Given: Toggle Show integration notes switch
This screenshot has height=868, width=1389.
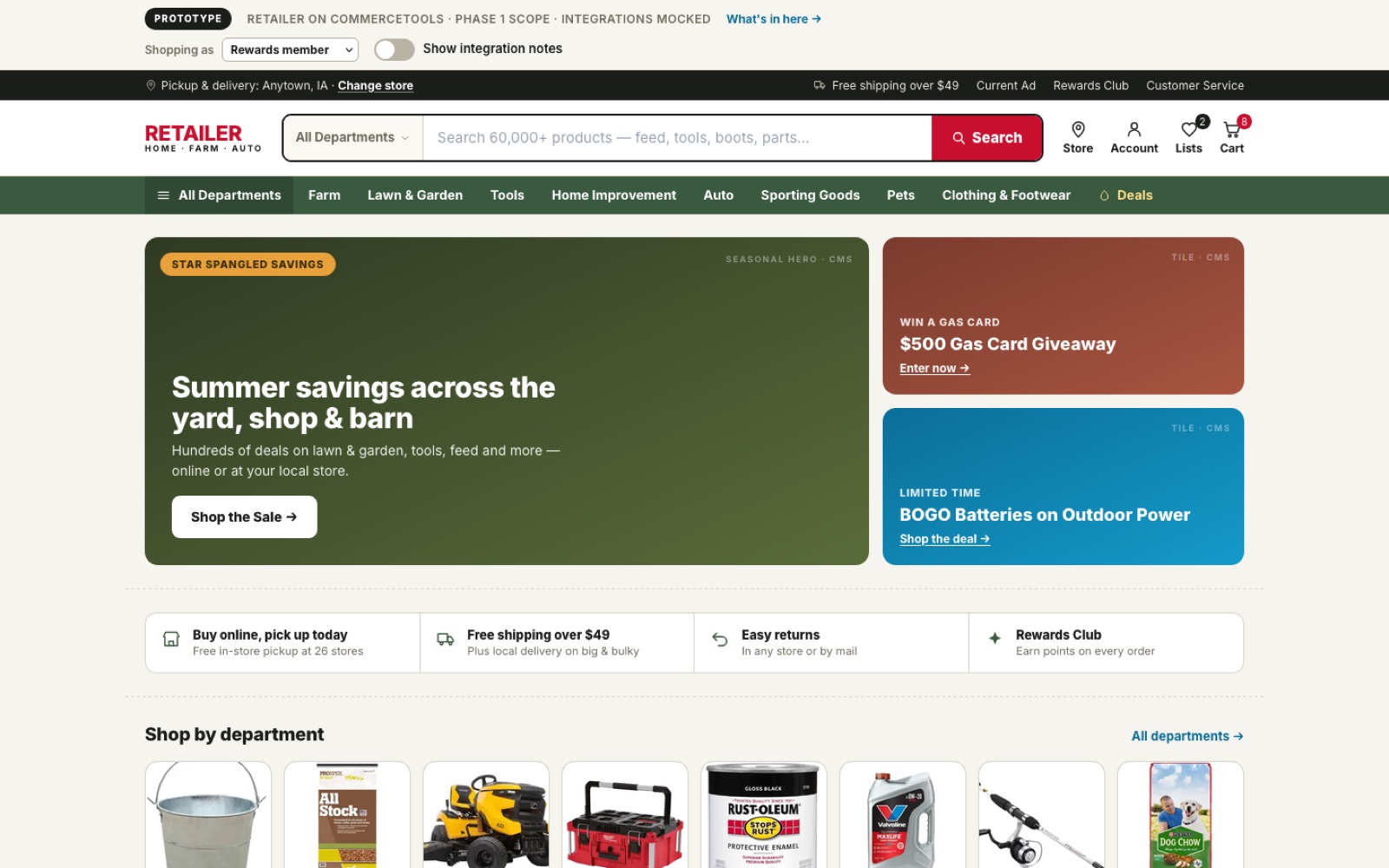Looking at the screenshot, I should point(394,49).
